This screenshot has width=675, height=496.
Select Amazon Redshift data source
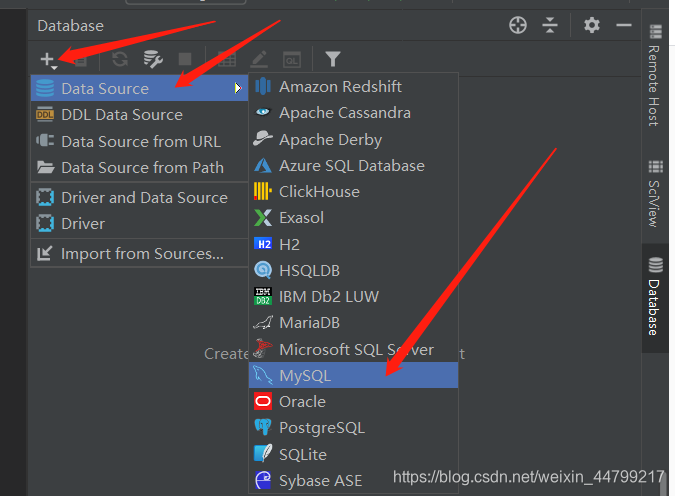coord(353,87)
